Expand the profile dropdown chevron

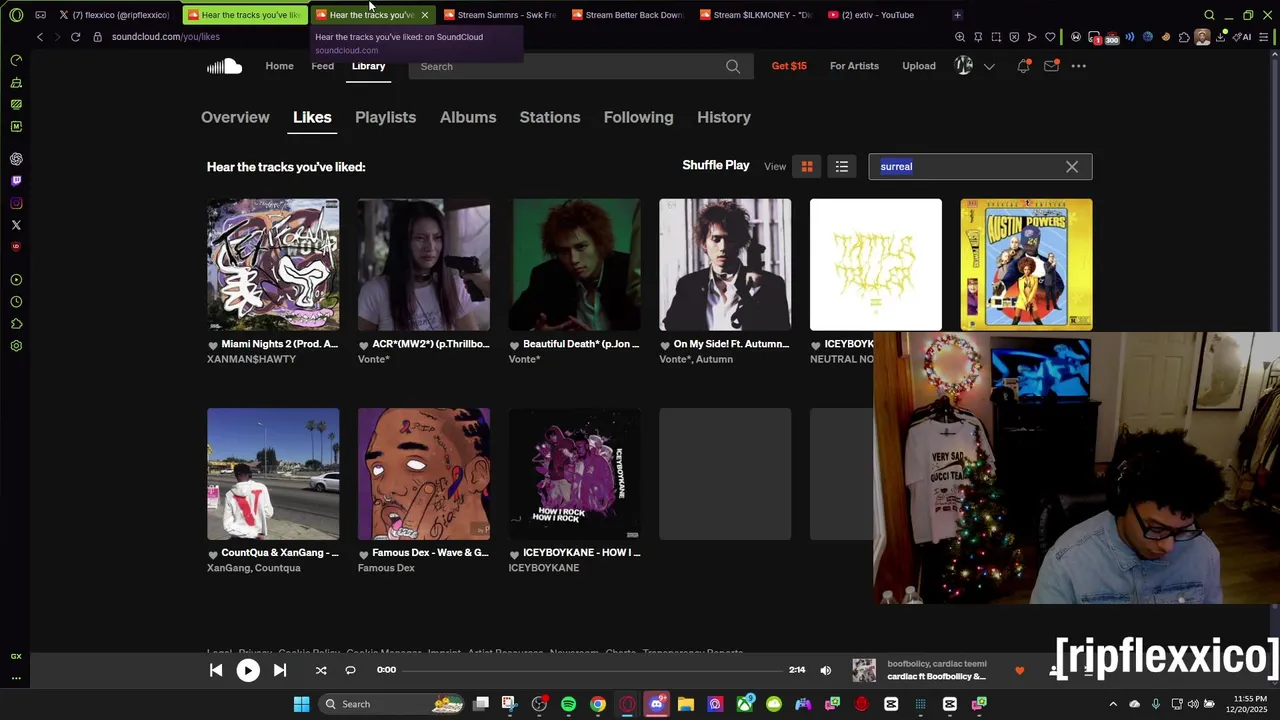(x=989, y=67)
